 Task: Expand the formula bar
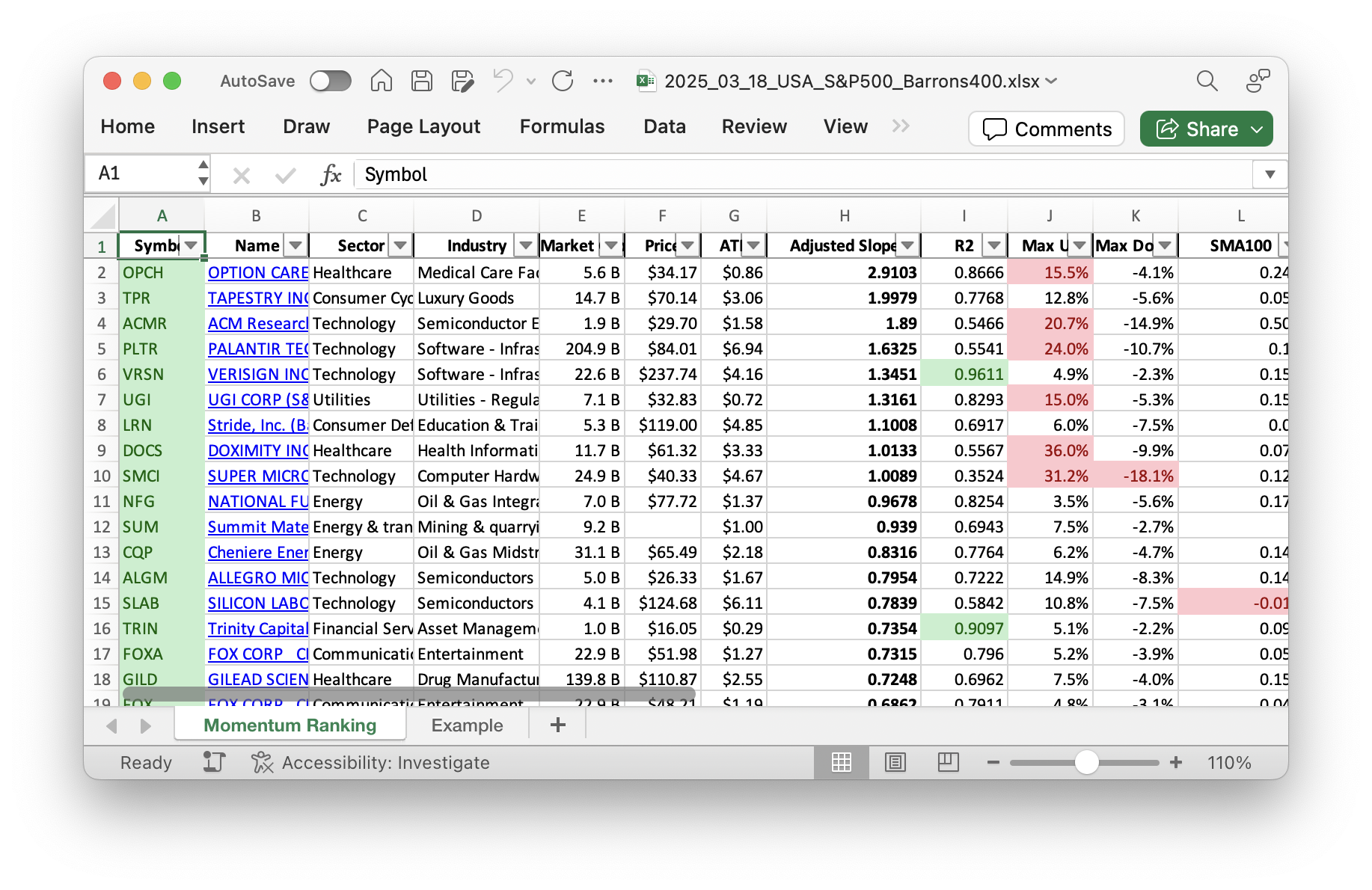tap(1270, 175)
